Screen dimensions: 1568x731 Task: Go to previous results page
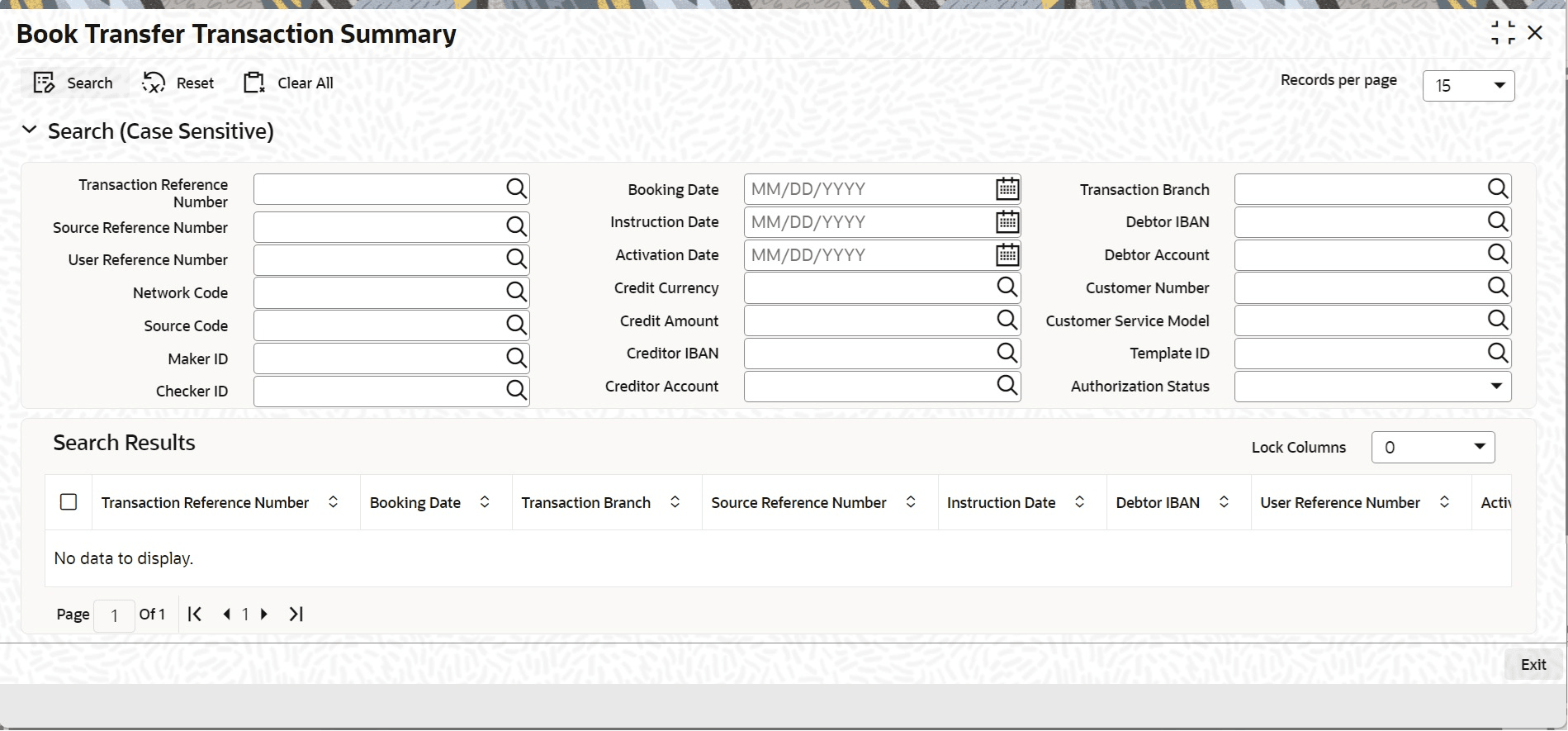pos(226,614)
